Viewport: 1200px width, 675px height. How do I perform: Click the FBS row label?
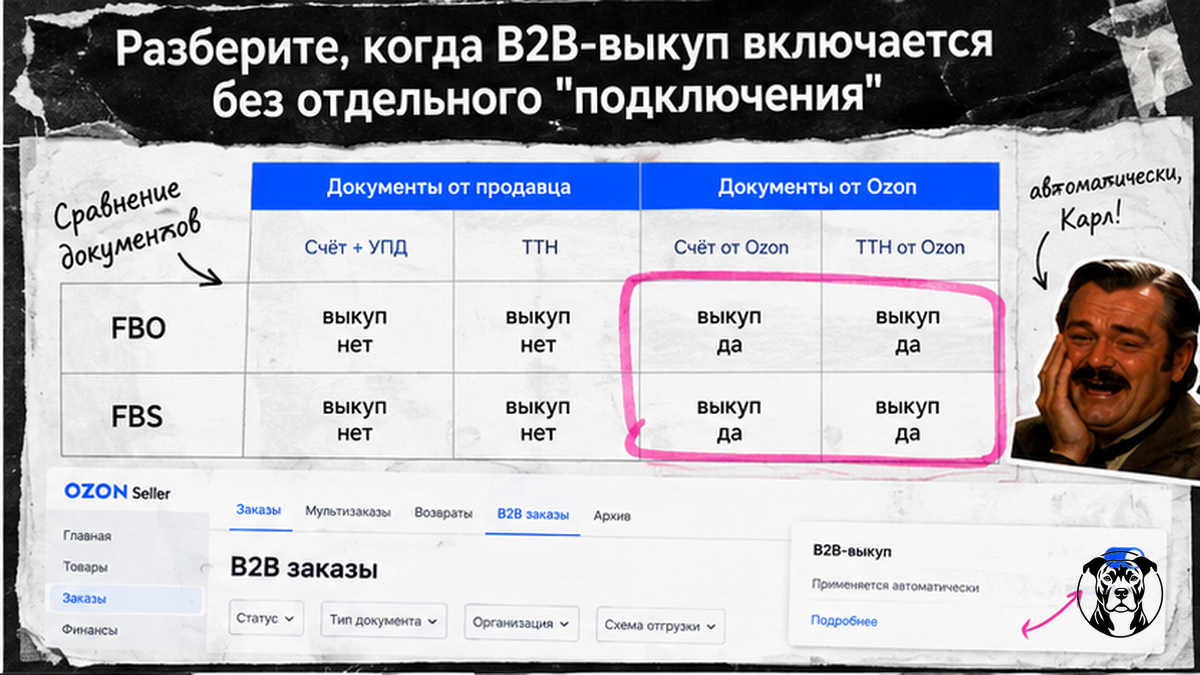[138, 415]
